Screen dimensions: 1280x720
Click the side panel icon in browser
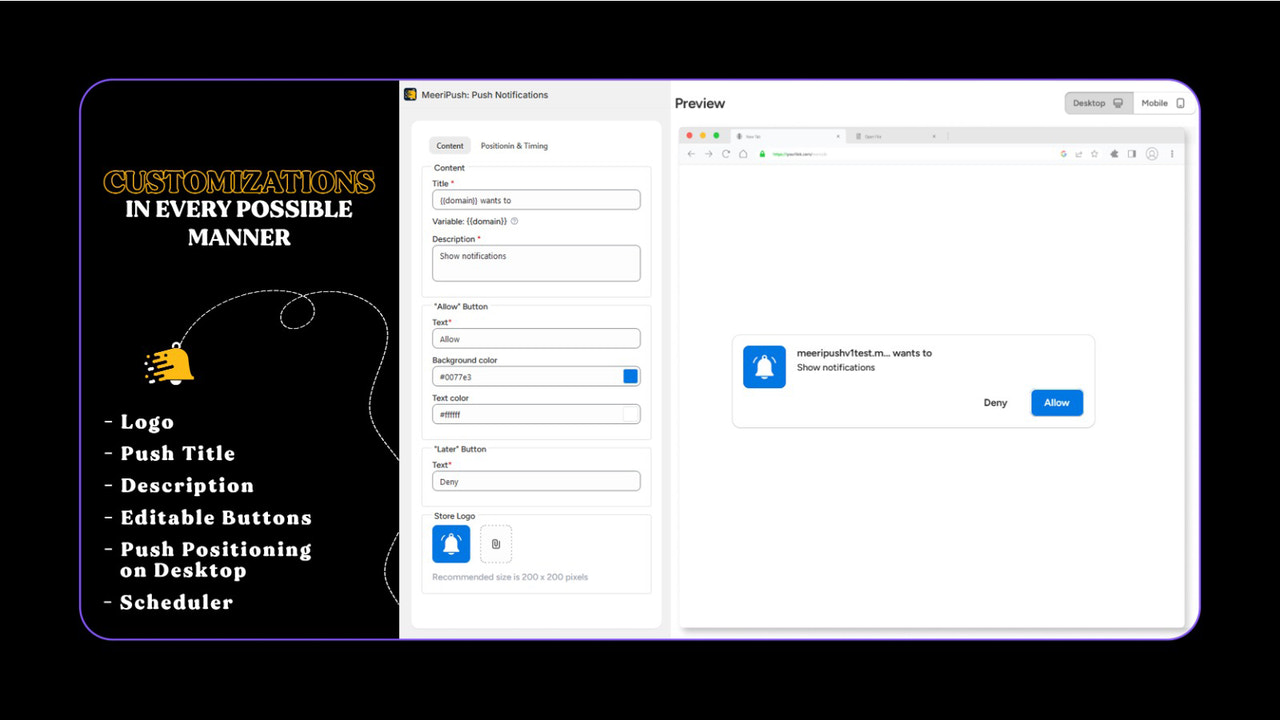coord(1132,154)
